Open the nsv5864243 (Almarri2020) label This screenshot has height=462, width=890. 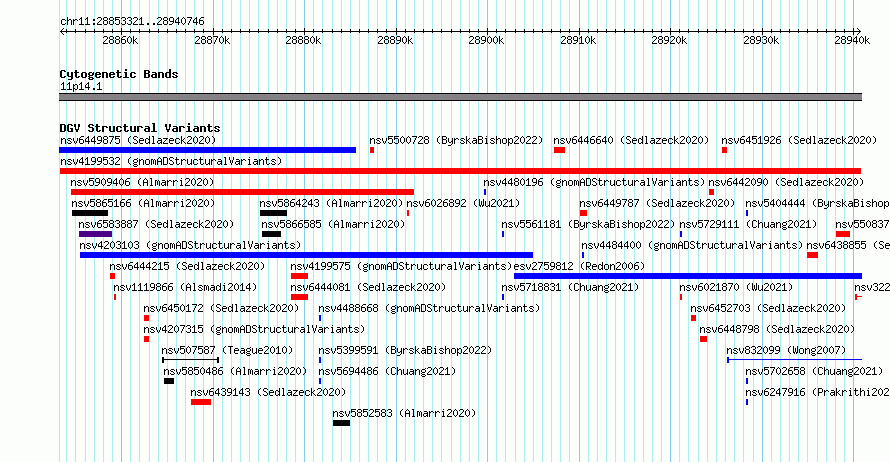(331, 203)
